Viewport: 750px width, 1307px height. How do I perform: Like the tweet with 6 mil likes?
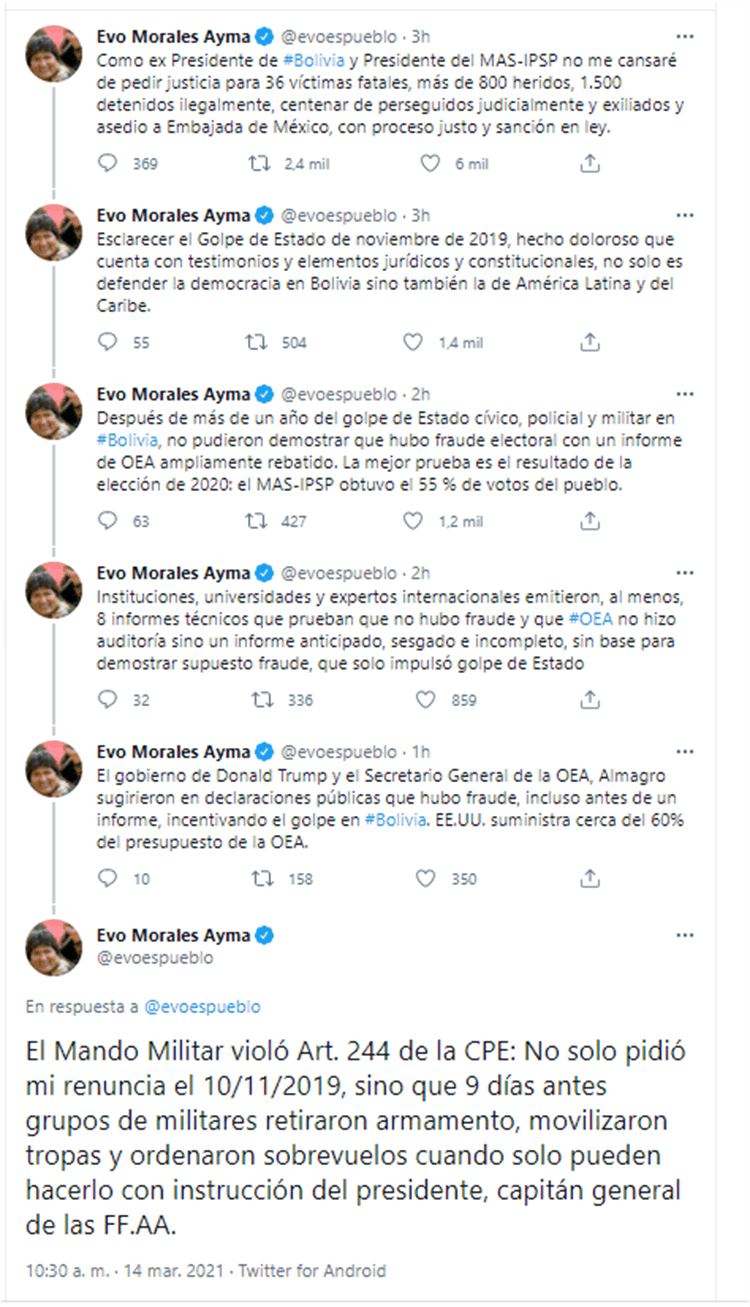click(x=429, y=163)
